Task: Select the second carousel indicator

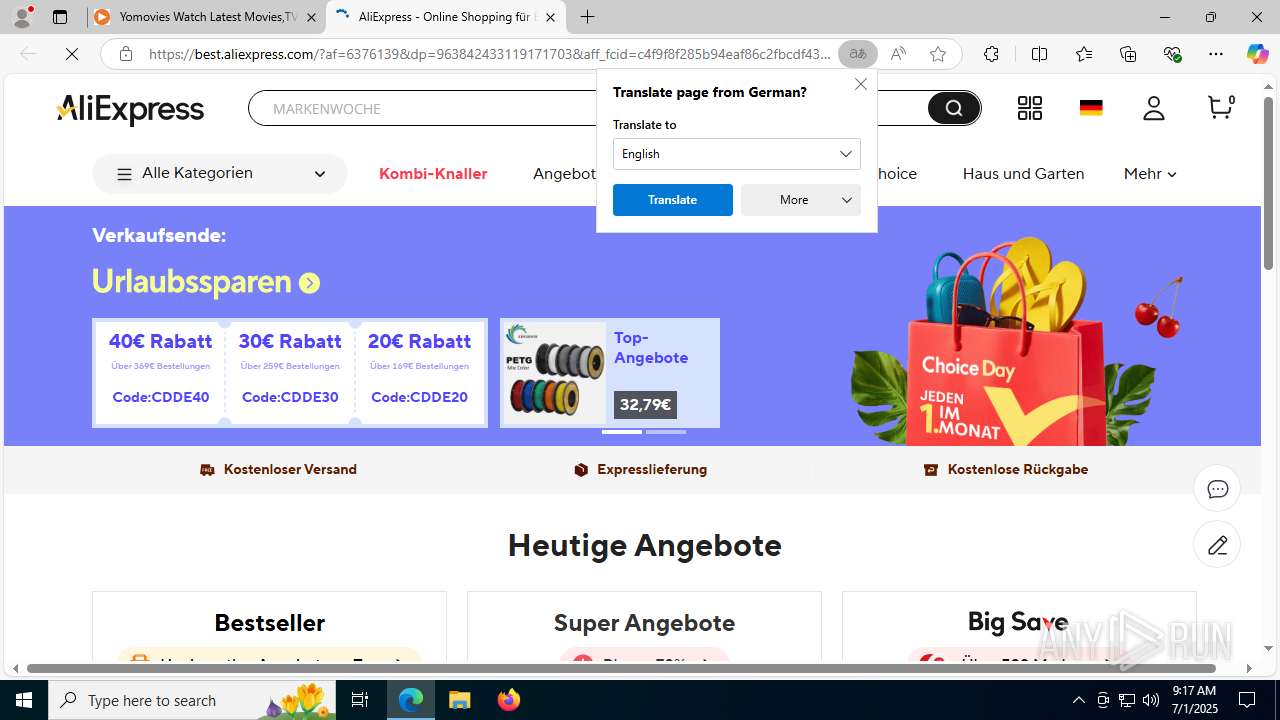Action: point(666,431)
